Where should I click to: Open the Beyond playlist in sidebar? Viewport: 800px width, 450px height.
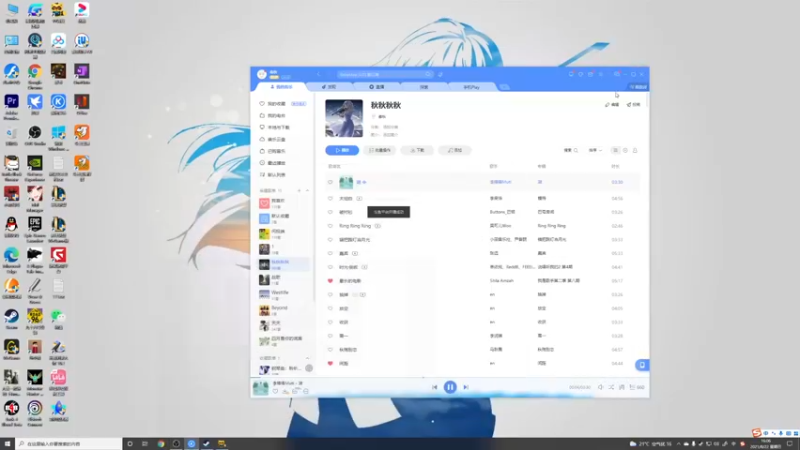[x=283, y=310]
